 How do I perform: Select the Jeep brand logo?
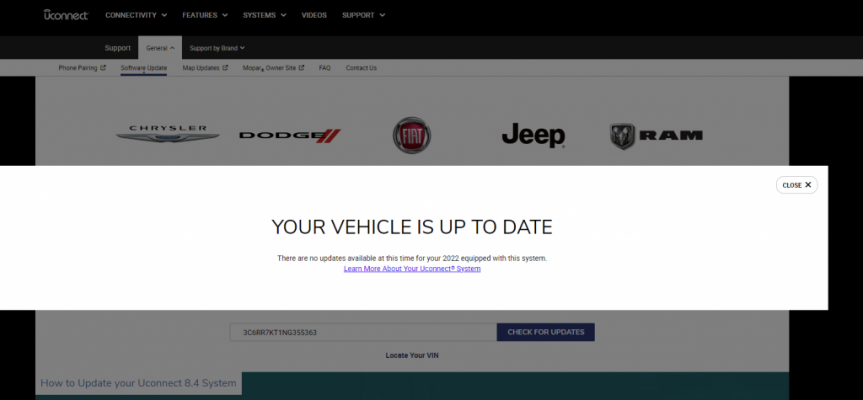tap(533, 135)
